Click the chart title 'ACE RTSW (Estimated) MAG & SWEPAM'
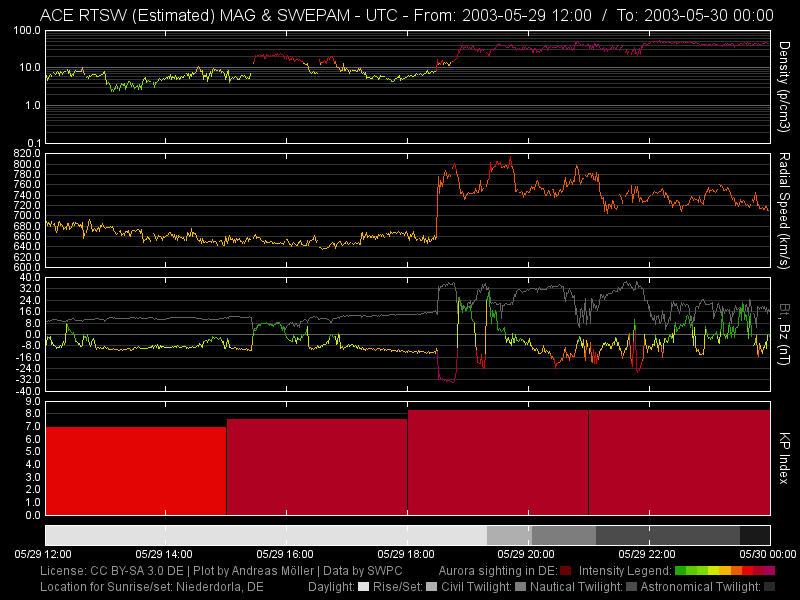The height and width of the screenshot is (600, 800). (195, 15)
